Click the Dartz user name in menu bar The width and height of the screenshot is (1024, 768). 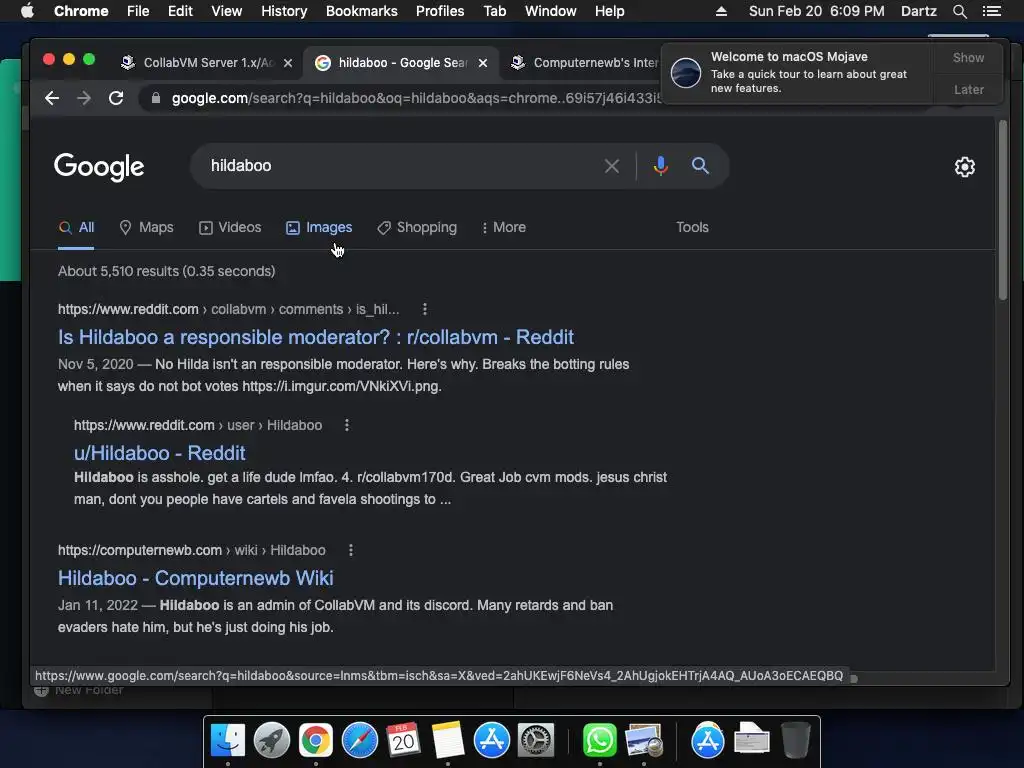pyautogui.click(x=918, y=11)
